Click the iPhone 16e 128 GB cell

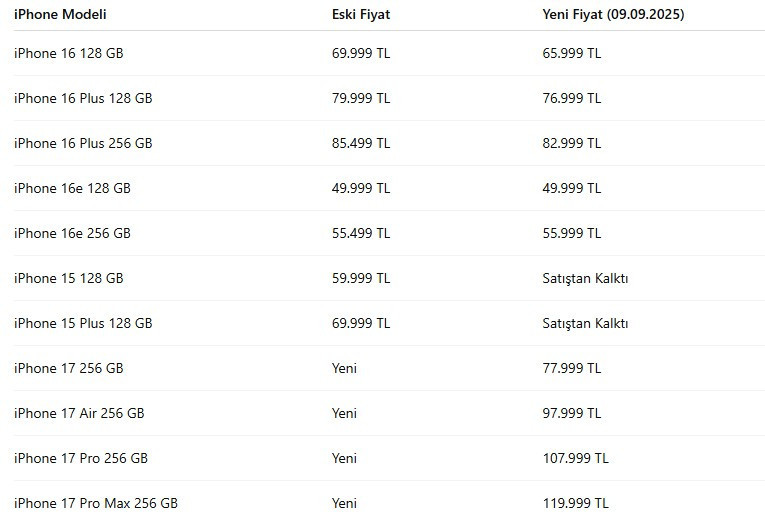pos(72,188)
